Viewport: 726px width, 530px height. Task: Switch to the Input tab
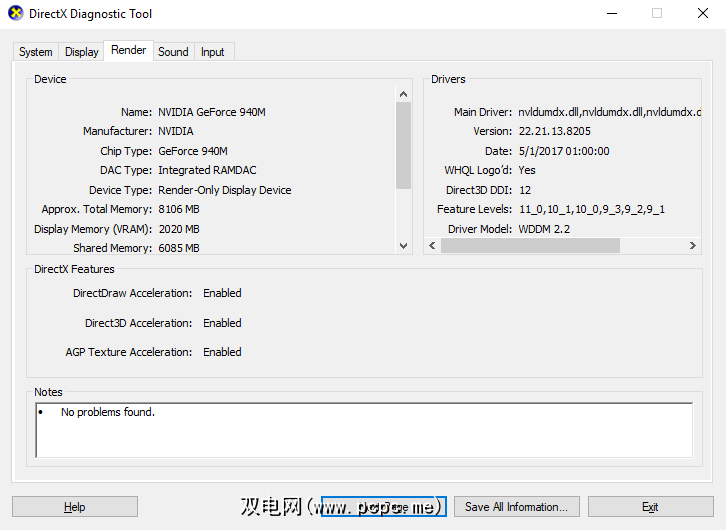pyautogui.click(x=213, y=52)
